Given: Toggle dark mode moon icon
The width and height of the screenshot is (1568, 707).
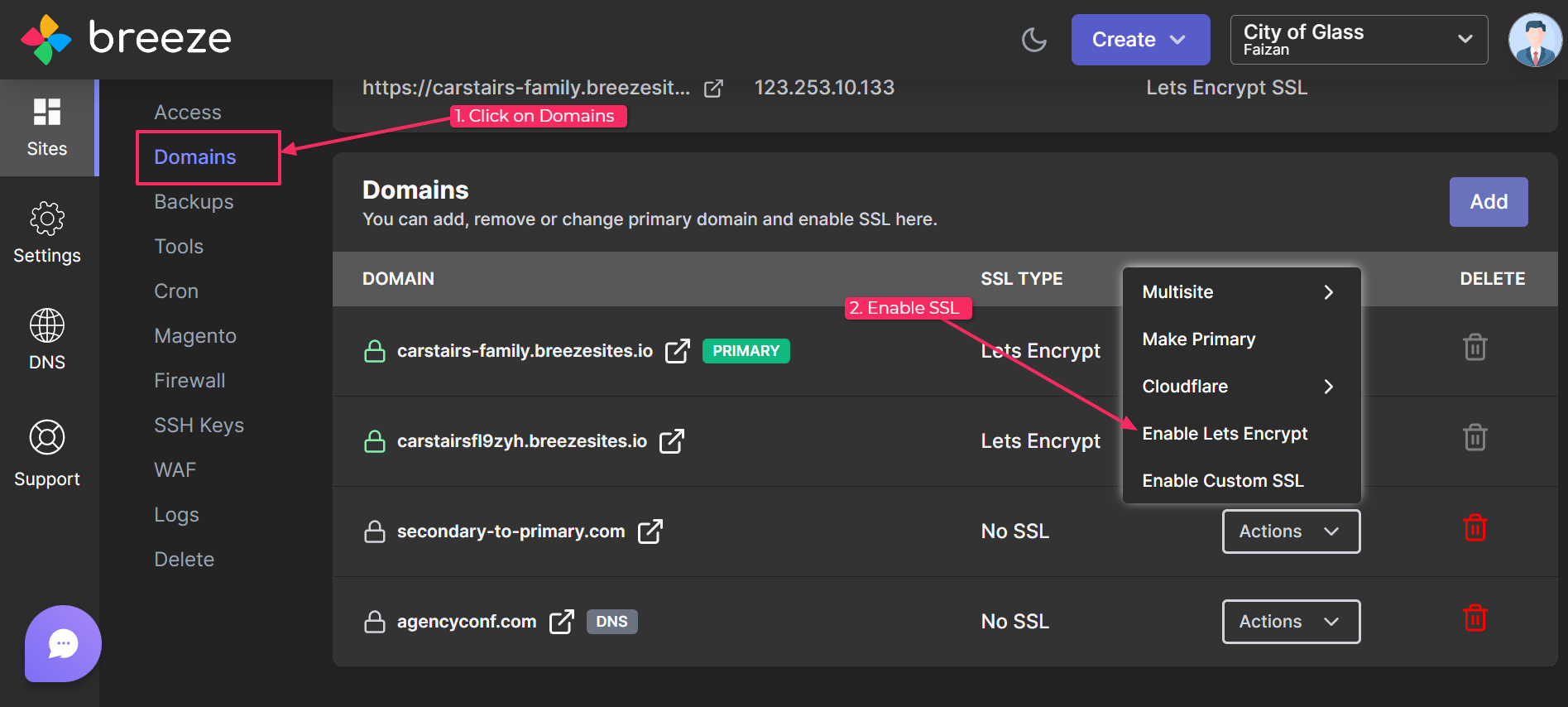Looking at the screenshot, I should (x=1034, y=40).
